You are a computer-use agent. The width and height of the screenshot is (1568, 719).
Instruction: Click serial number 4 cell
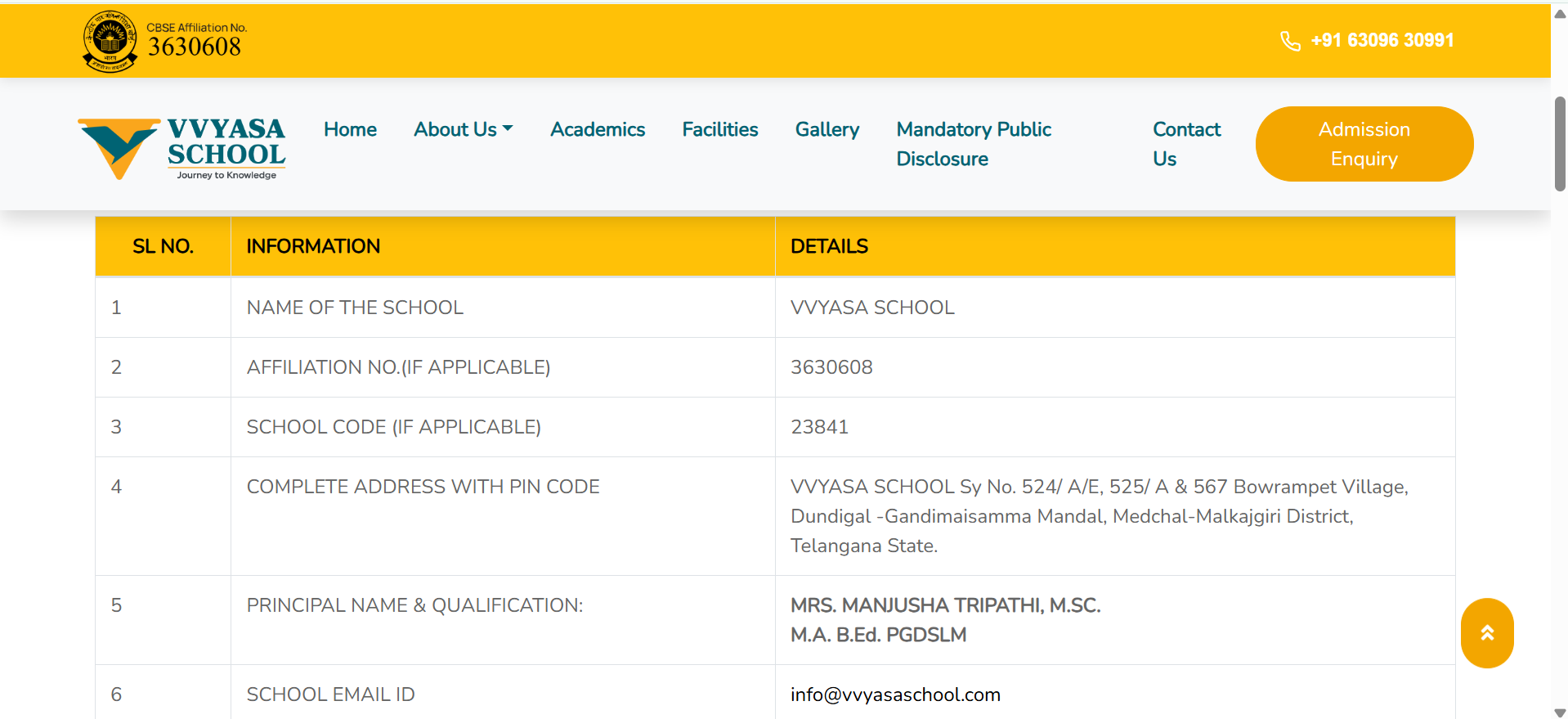point(164,516)
